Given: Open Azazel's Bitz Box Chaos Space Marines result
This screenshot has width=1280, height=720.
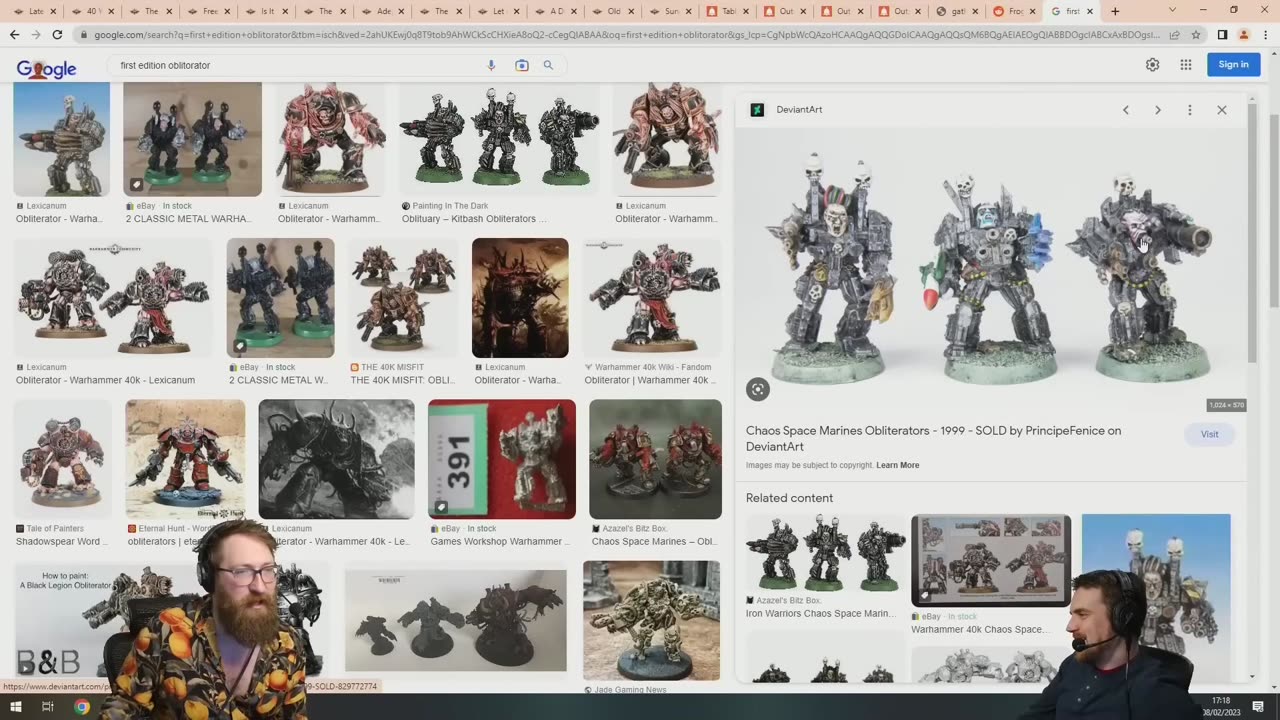Looking at the screenshot, I should 655,459.
